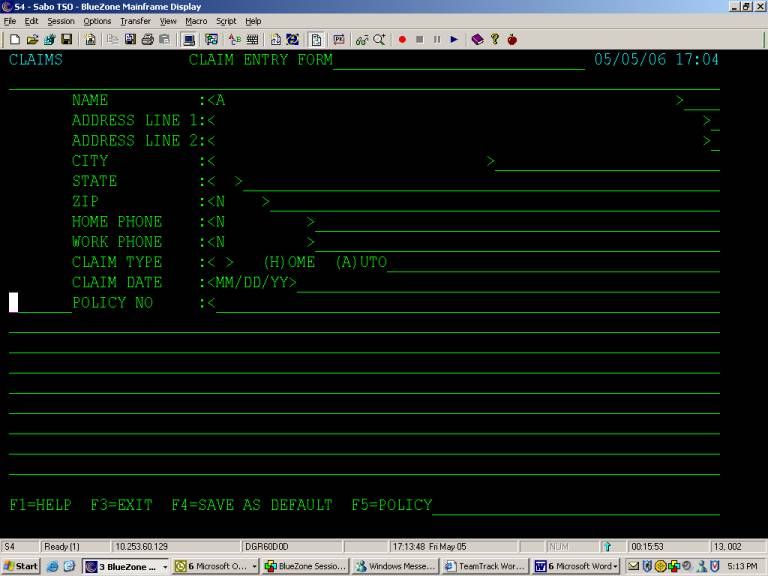Click the Save floppy disk icon
The image size is (768, 576).
(67, 40)
